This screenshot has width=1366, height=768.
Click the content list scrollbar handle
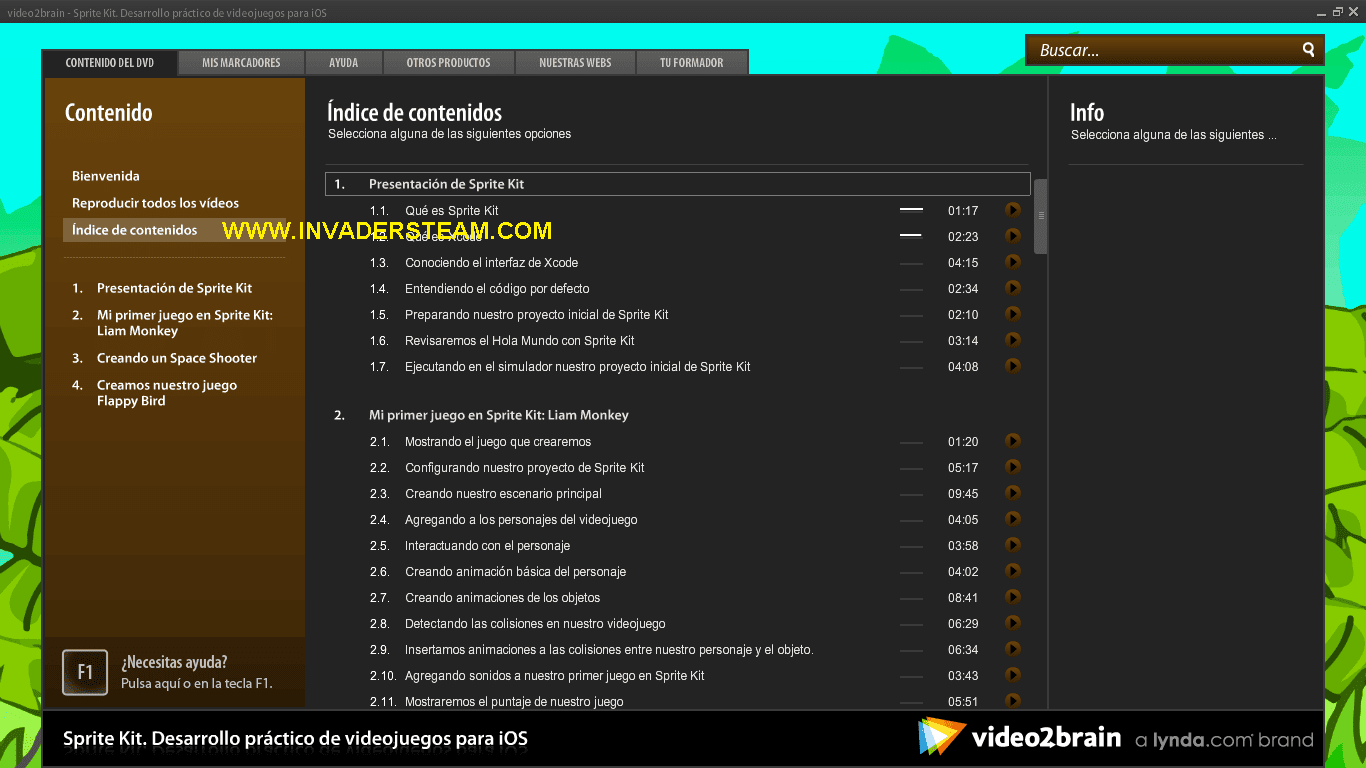coord(1041,216)
